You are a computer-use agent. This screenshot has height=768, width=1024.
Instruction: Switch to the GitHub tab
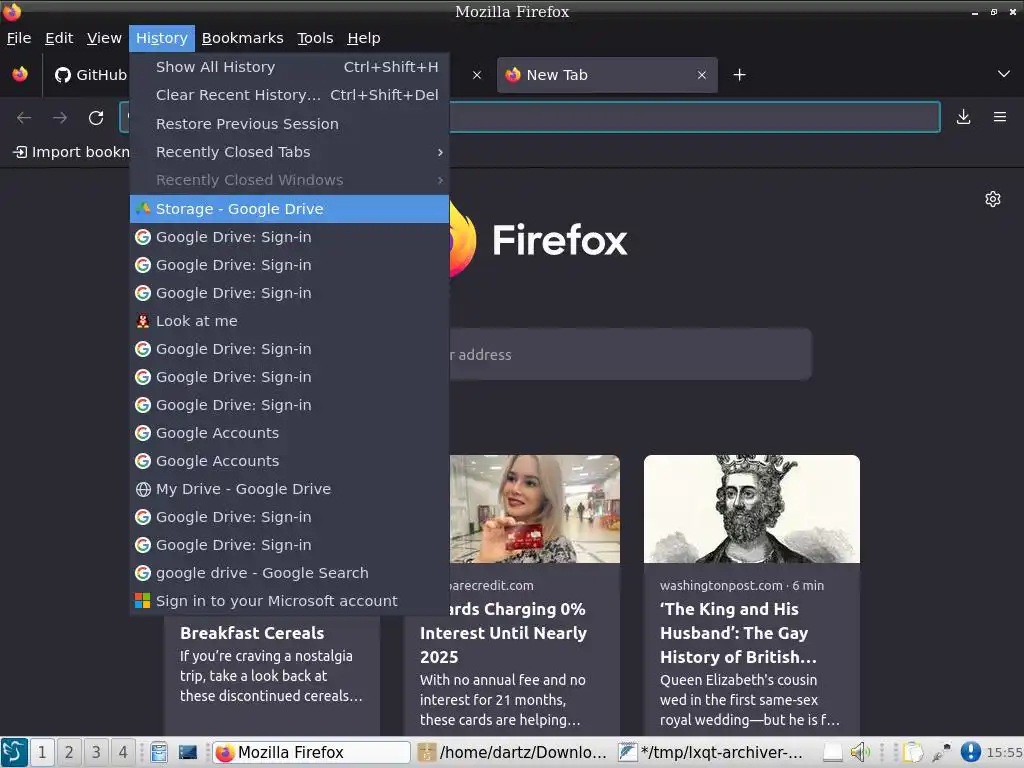(90, 75)
